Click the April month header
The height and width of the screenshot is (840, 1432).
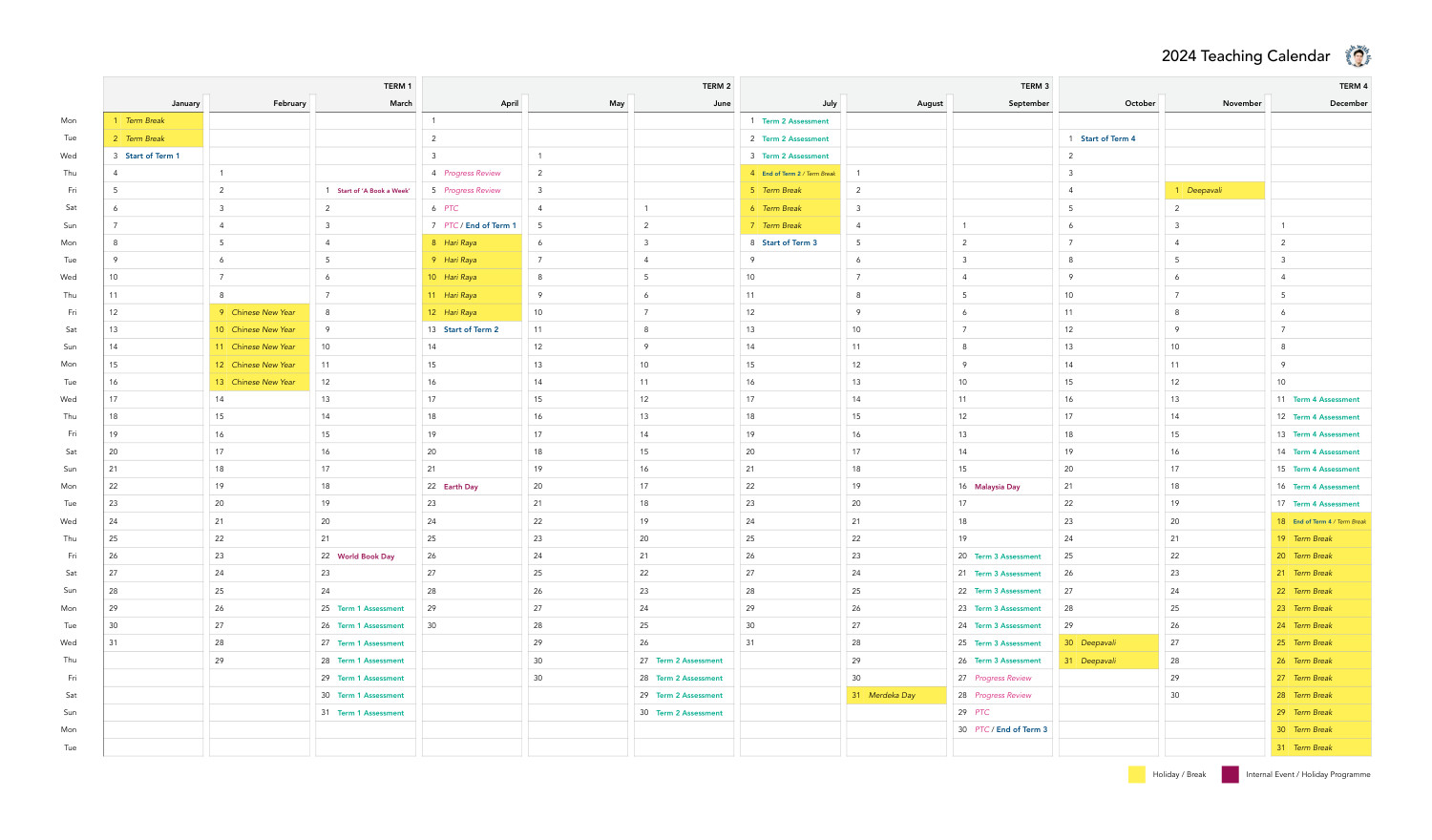510,103
